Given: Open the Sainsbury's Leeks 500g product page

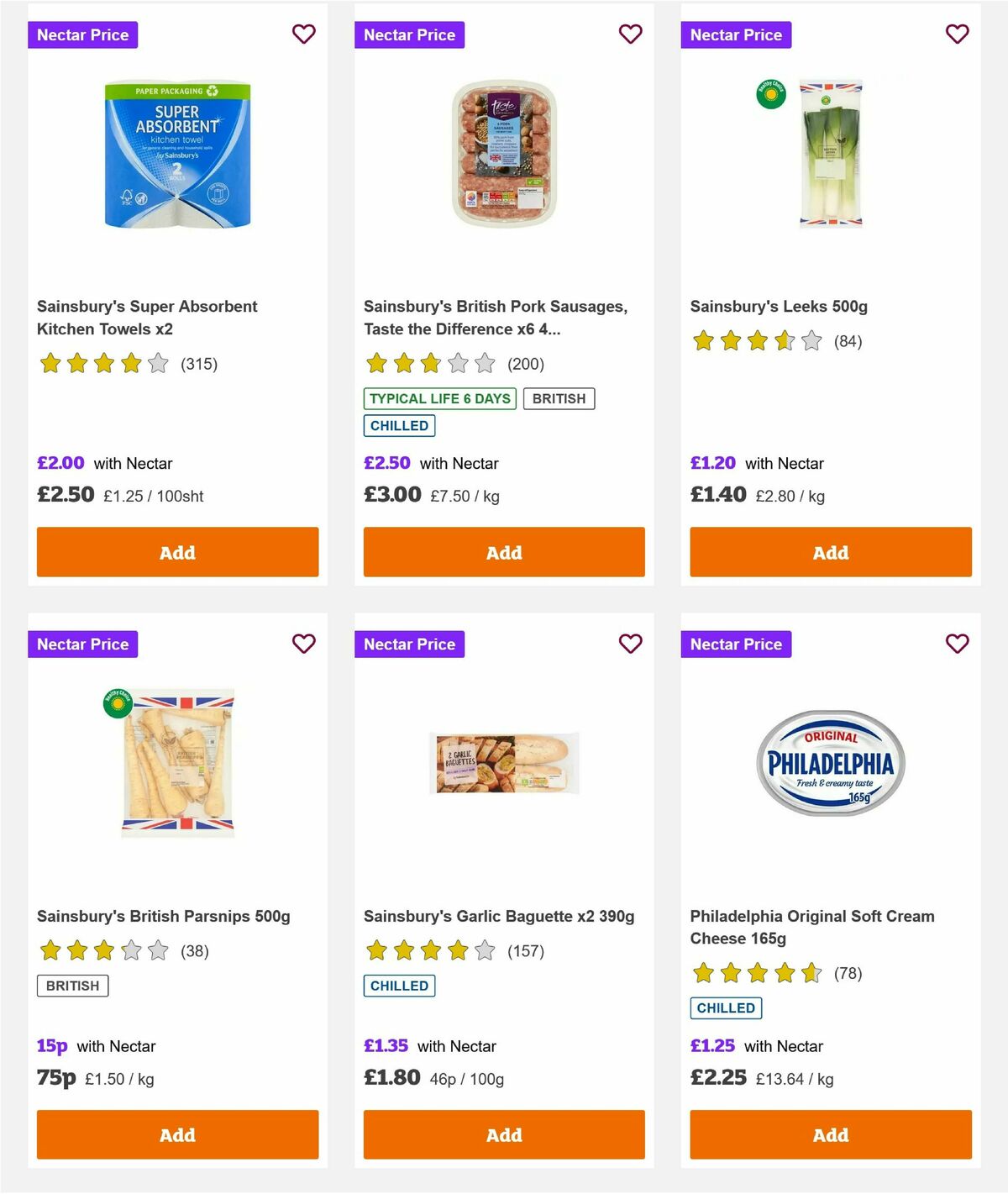Looking at the screenshot, I should (x=780, y=307).
